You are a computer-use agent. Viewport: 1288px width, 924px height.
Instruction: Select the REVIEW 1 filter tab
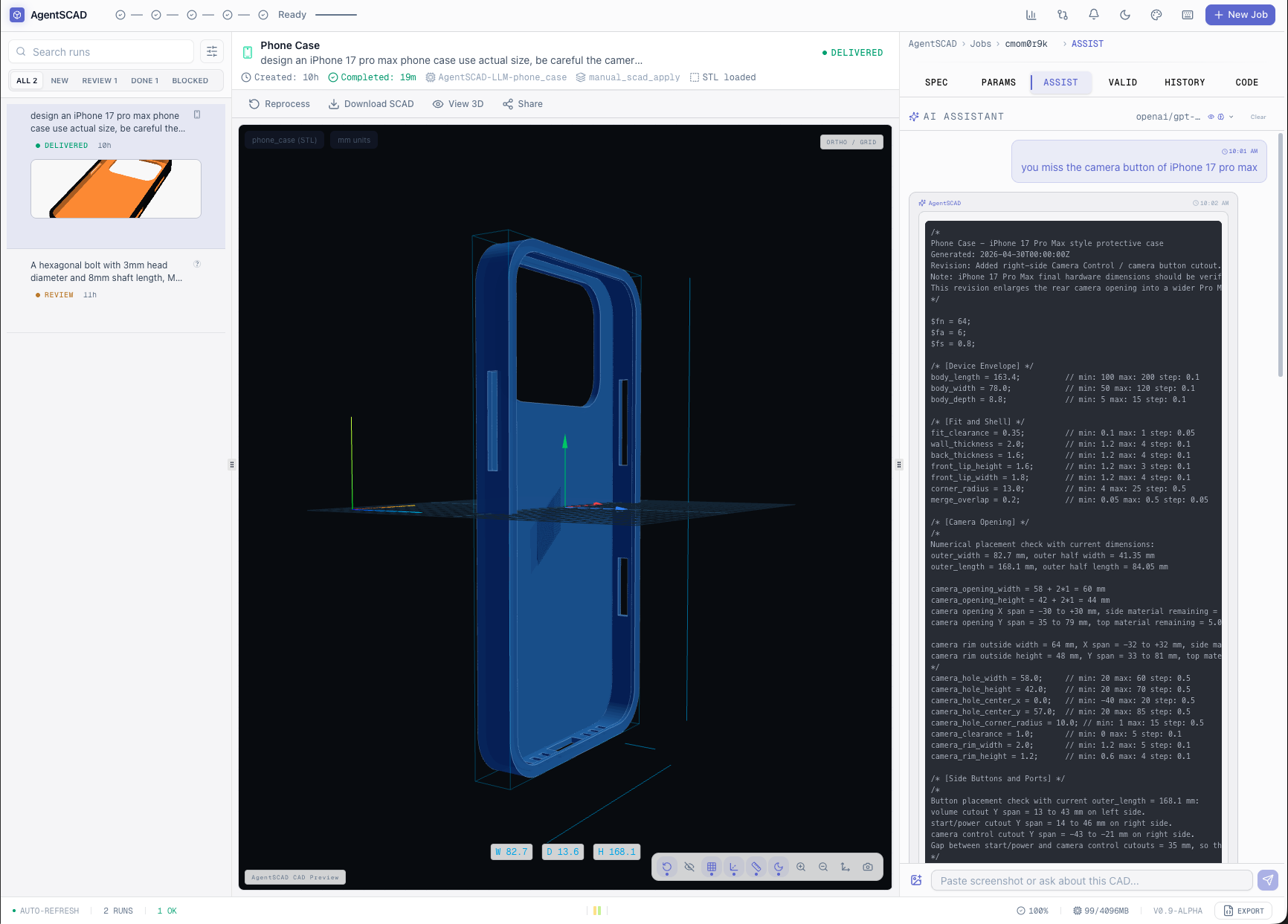[100, 80]
